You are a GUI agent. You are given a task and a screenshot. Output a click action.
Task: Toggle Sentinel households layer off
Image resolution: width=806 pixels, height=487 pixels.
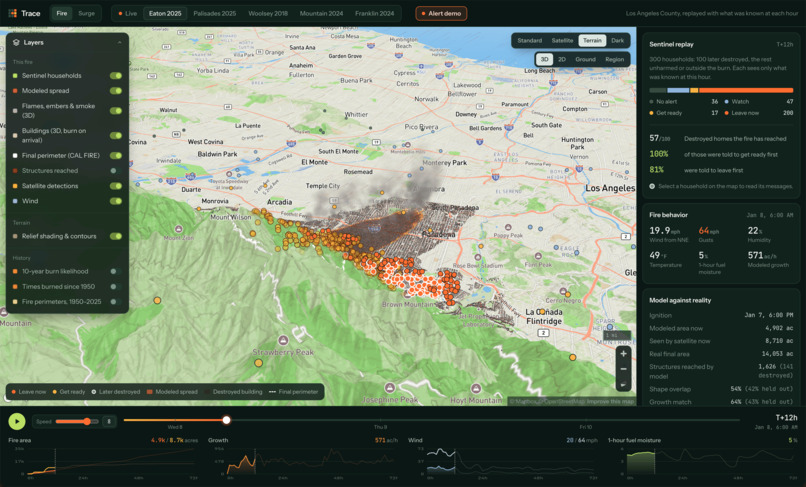tap(116, 76)
